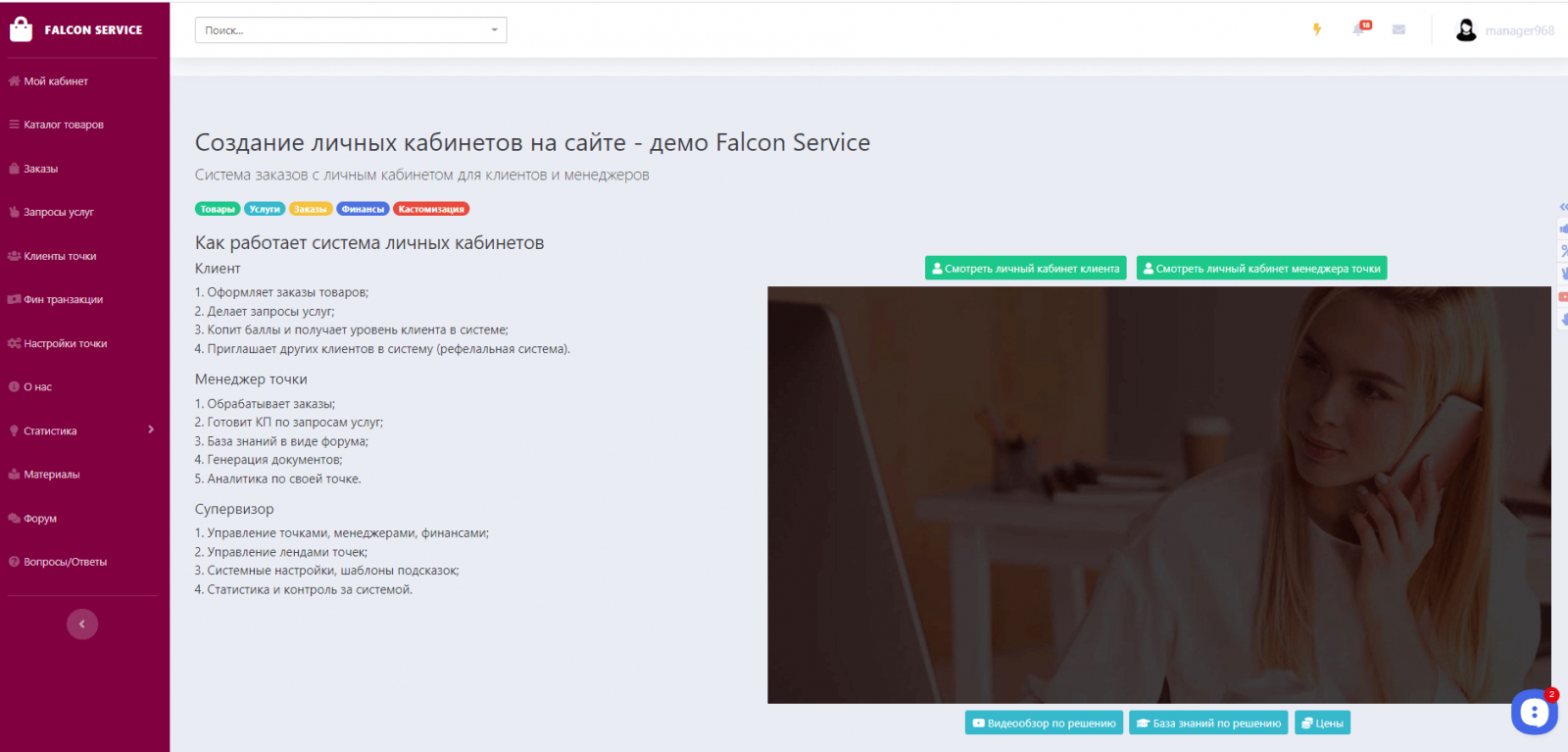Open notifications bell with 18 badge
This screenshot has width=1568, height=752.
click(1360, 28)
